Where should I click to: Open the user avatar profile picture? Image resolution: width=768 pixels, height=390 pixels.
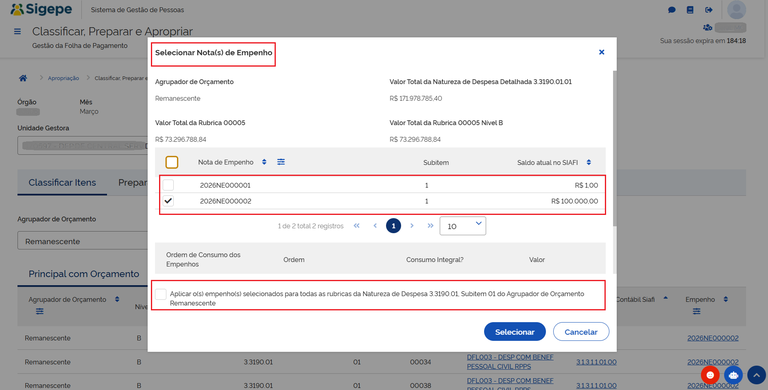tap(736, 10)
